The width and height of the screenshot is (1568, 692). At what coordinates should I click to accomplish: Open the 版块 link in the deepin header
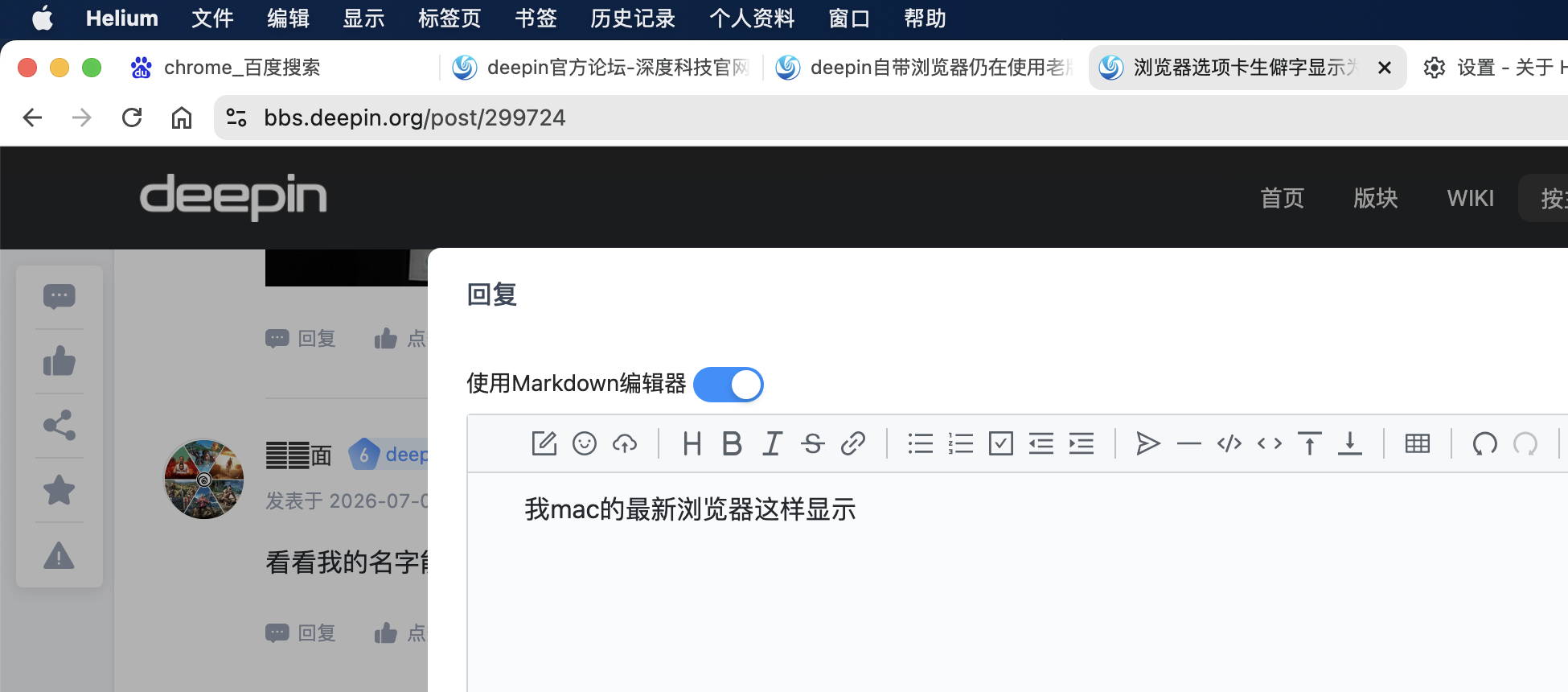(x=1375, y=198)
